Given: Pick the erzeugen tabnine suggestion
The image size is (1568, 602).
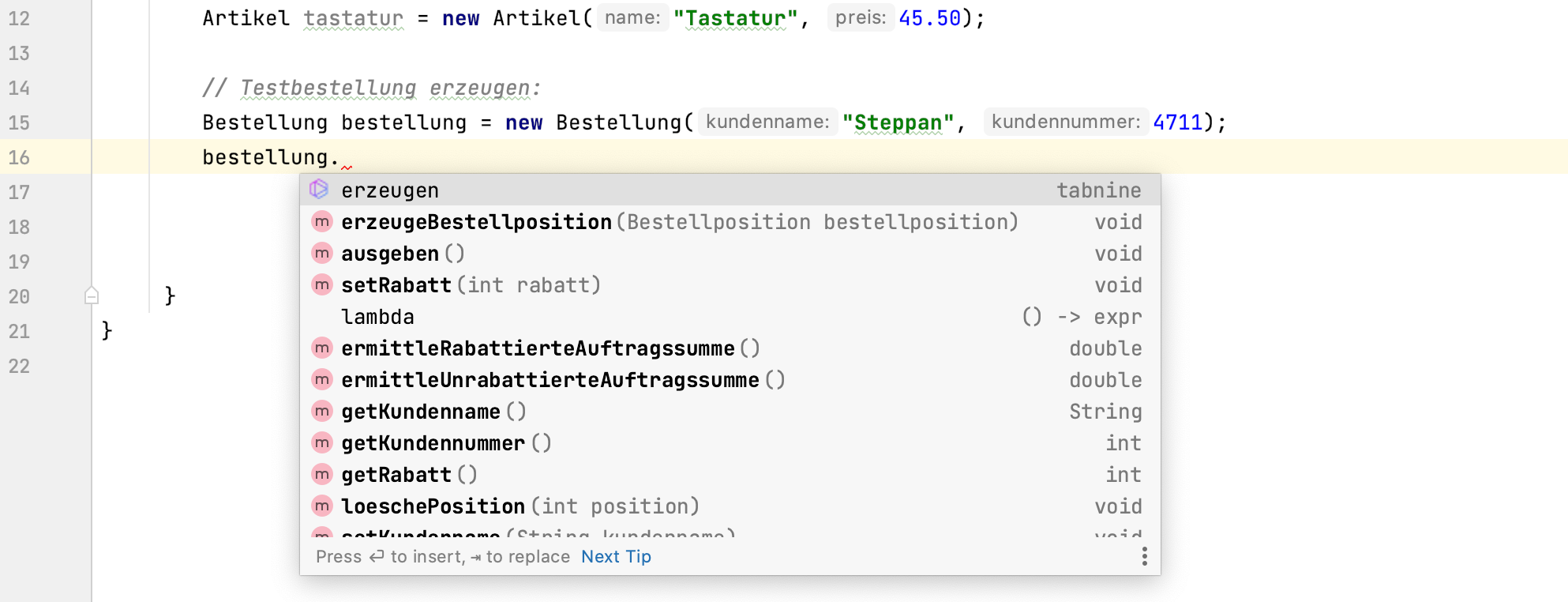Looking at the screenshot, I should 390,190.
